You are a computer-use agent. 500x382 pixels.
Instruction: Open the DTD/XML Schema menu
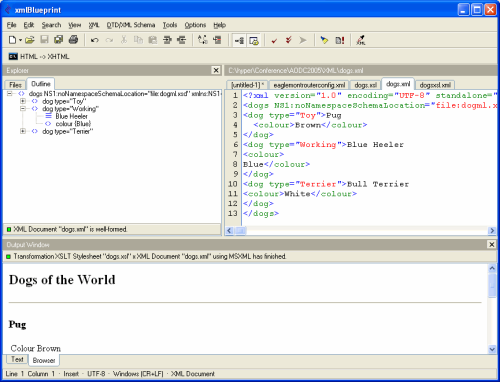131,25
